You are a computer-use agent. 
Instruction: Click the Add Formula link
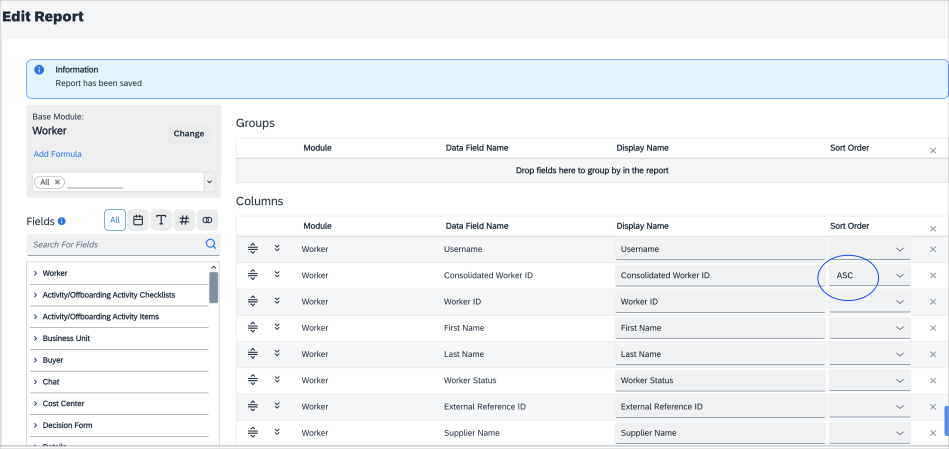[x=57, y=154]
